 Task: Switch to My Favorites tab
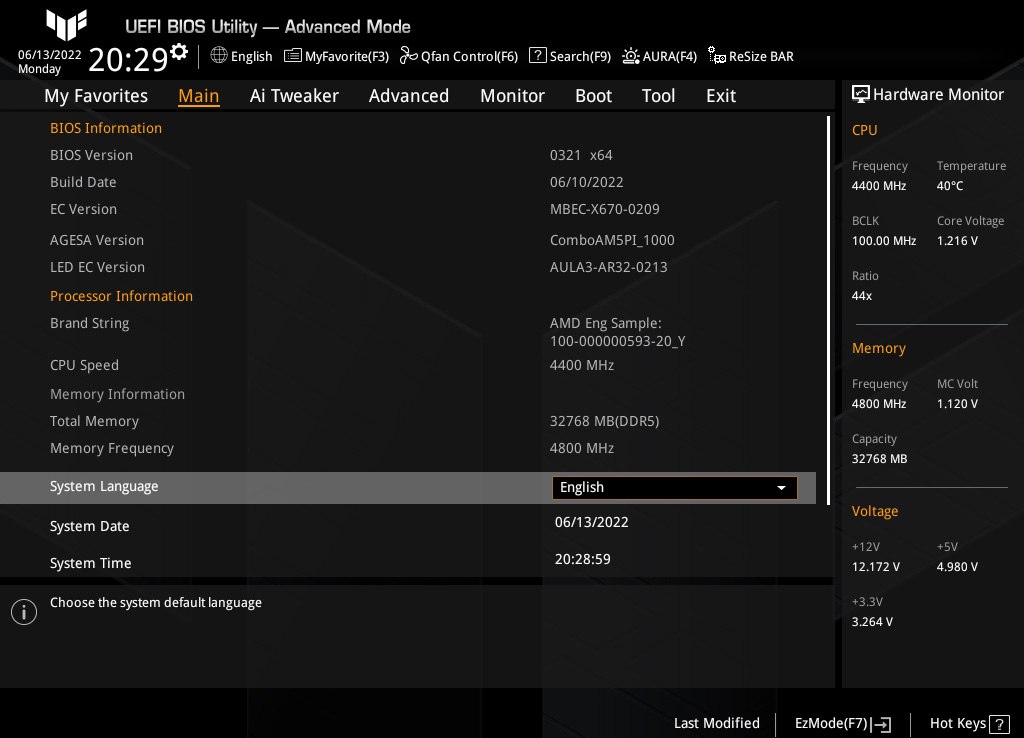pos(96,96)
